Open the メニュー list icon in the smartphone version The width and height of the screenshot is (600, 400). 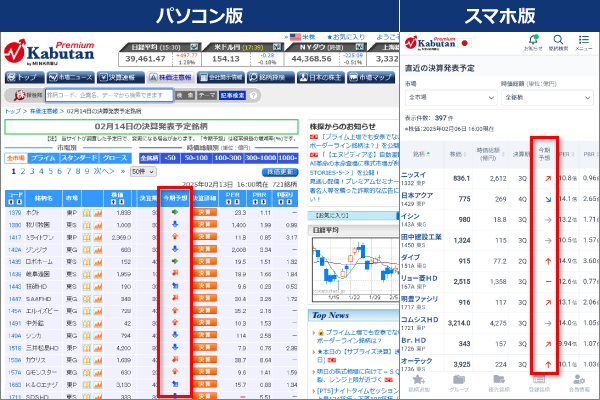coord(584,42)
